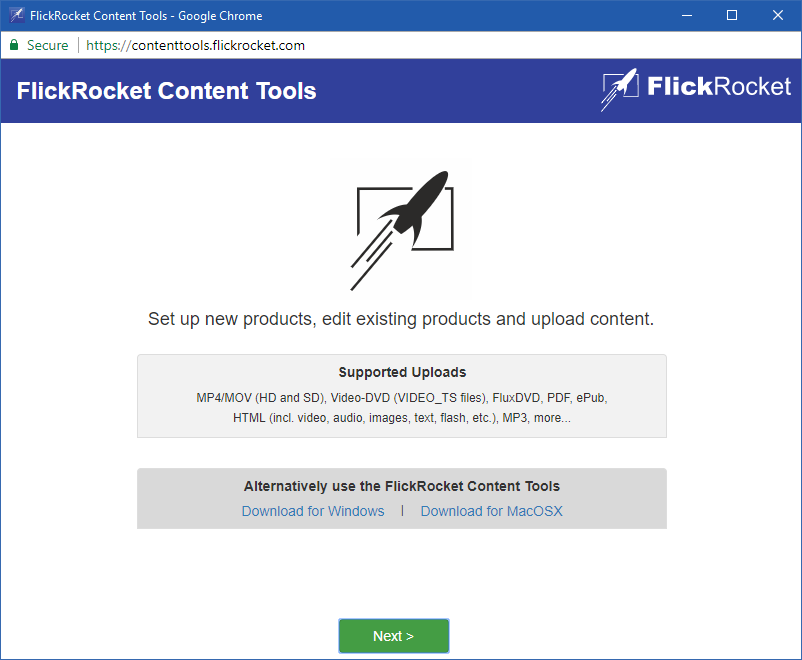Close the FlickRocket Content Tools window

tap(778, 15)
